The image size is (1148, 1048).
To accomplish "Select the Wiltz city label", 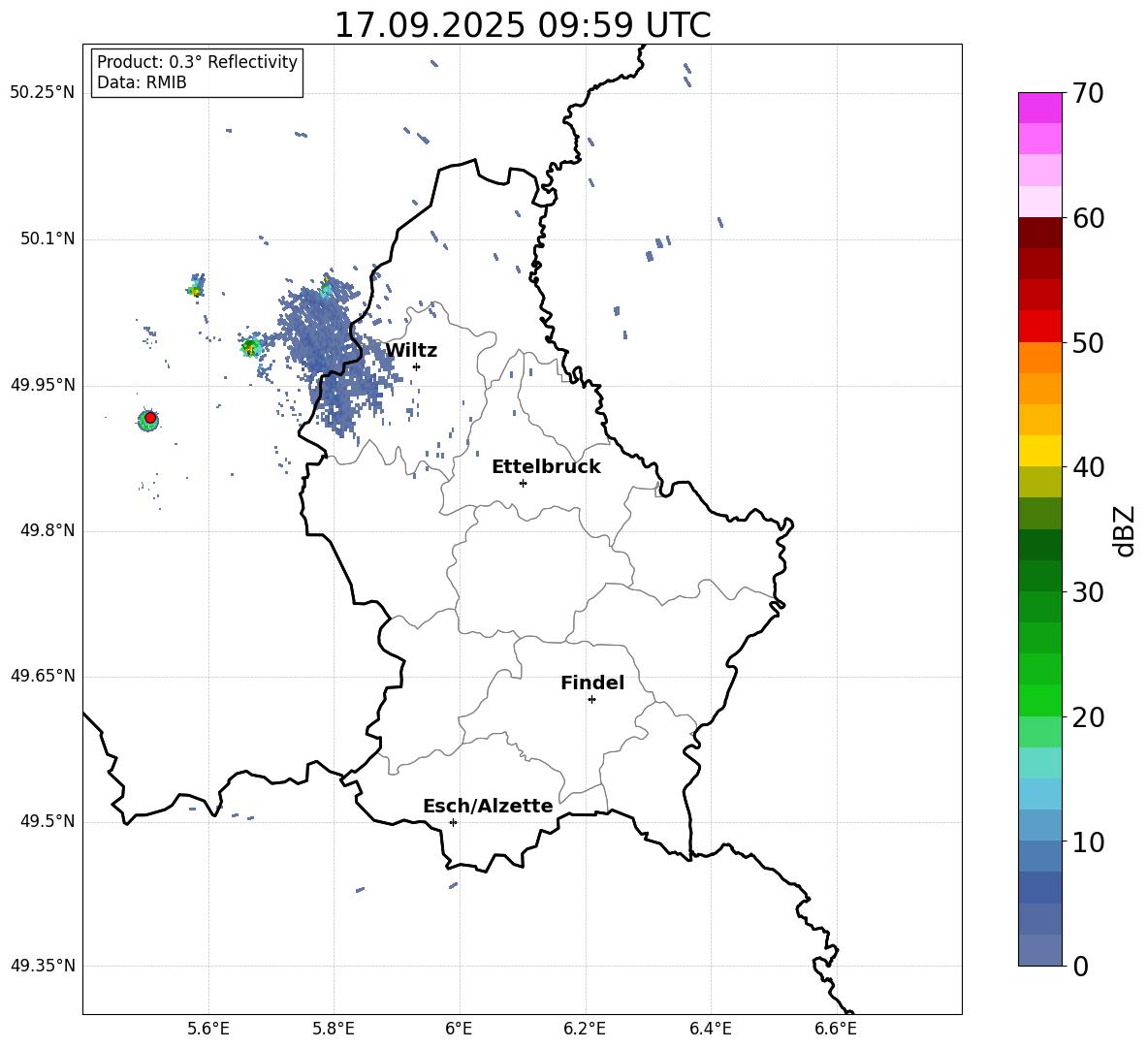I will 411,350.
